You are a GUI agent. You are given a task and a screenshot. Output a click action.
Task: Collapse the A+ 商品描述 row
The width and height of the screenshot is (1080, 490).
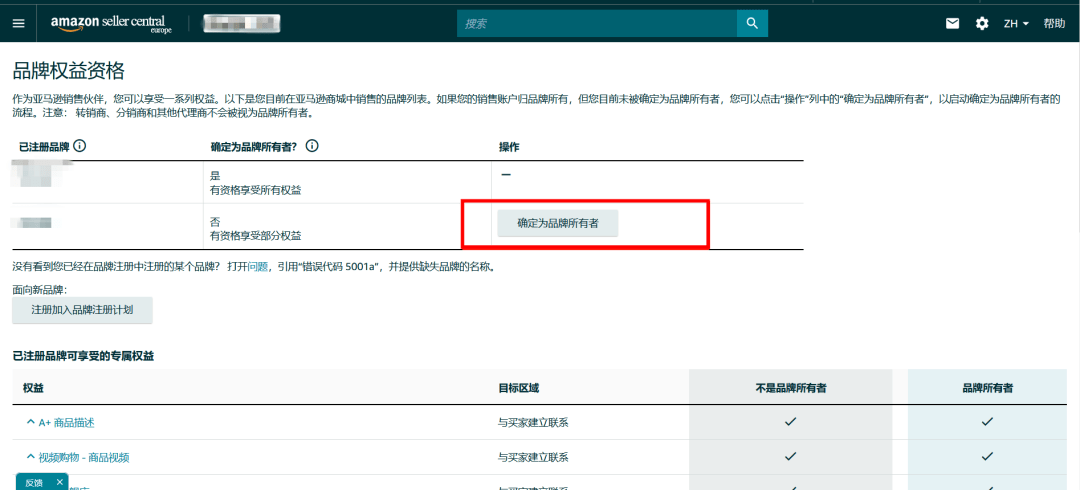click(x=30, y=422)
